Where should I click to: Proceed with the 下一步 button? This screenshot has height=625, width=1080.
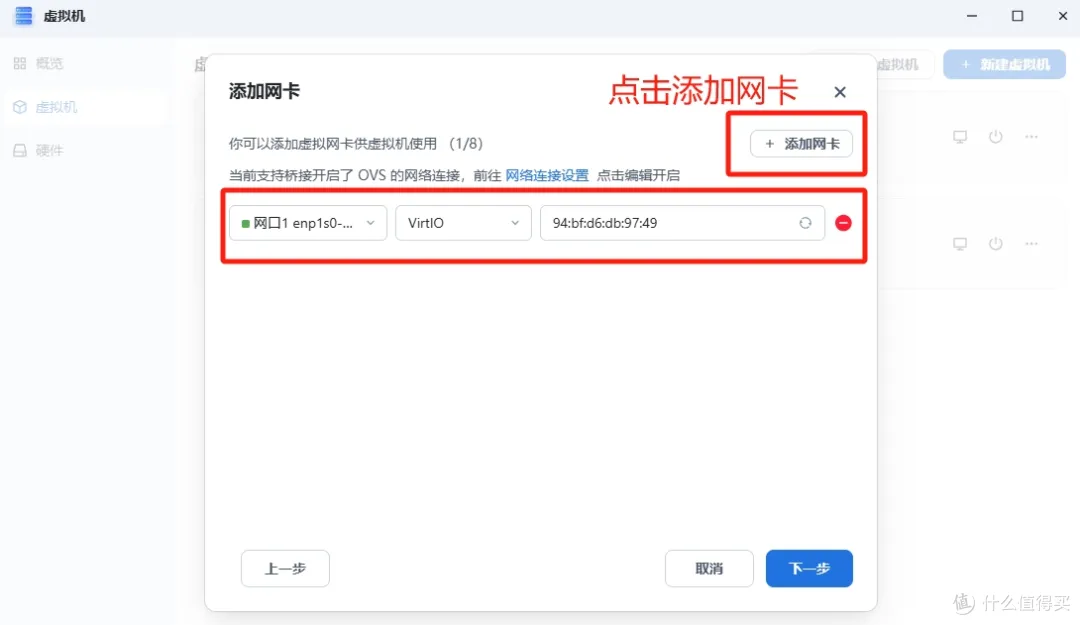(x=809, y=568)
